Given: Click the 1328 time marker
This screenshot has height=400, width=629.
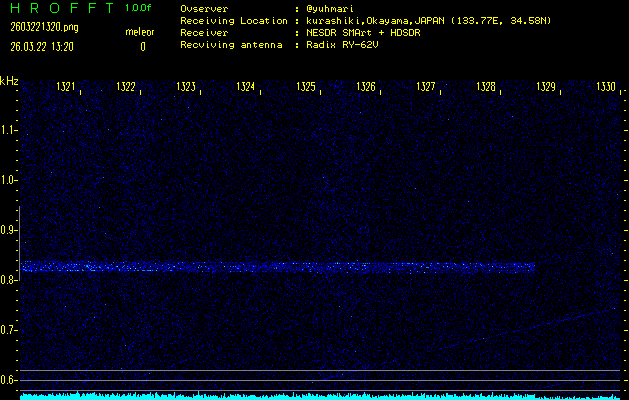Looking at the screenshot, I should pyautogui.click(x=486, y=88).
